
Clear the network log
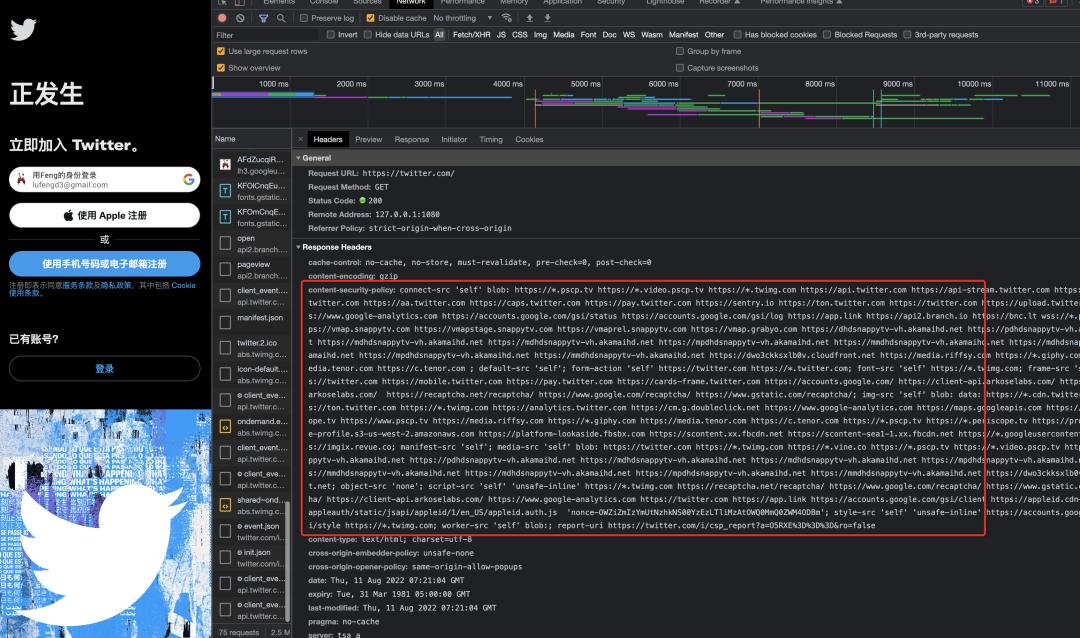(x=240, y=18)
